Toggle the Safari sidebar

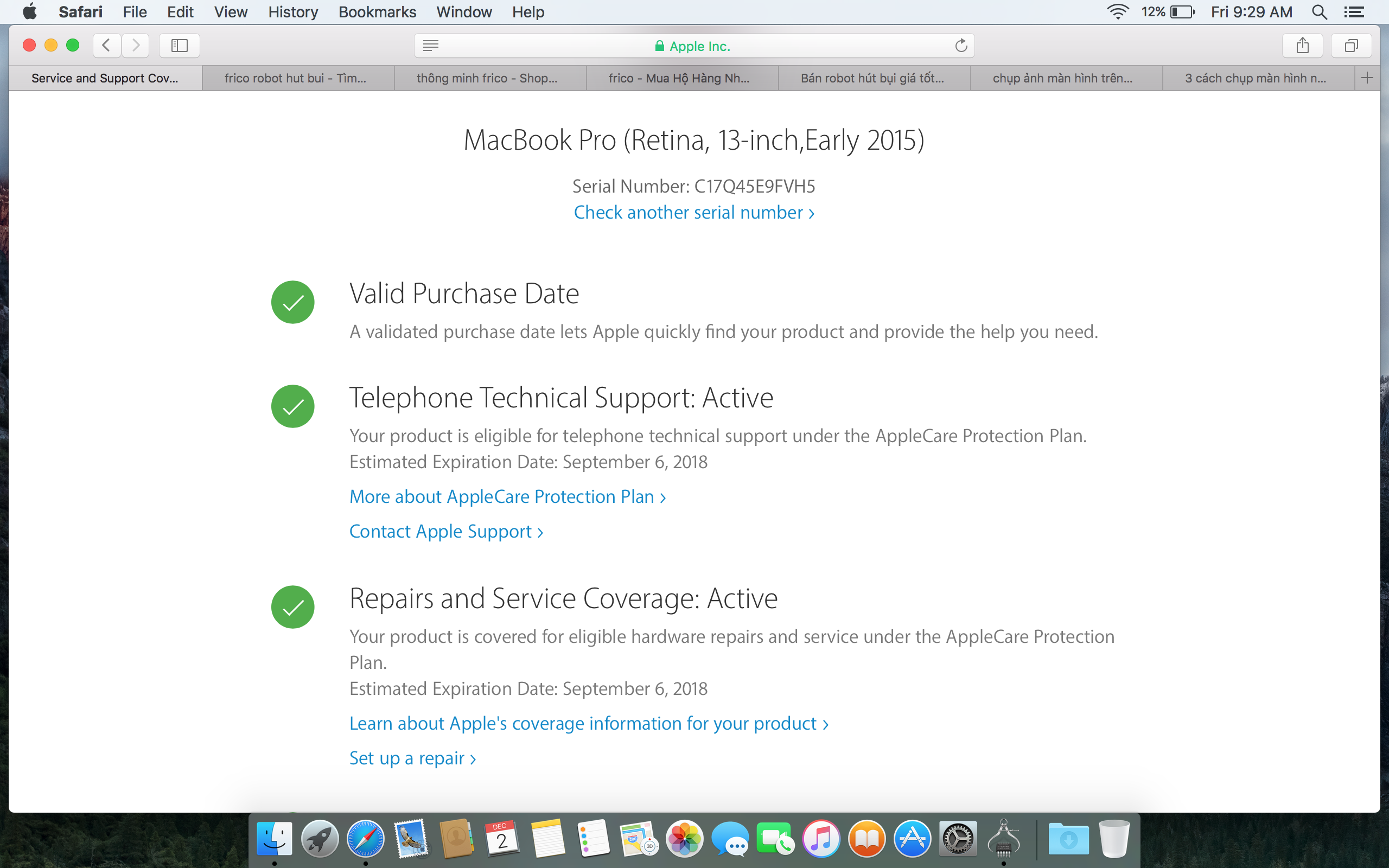click(x=180, y=46)
